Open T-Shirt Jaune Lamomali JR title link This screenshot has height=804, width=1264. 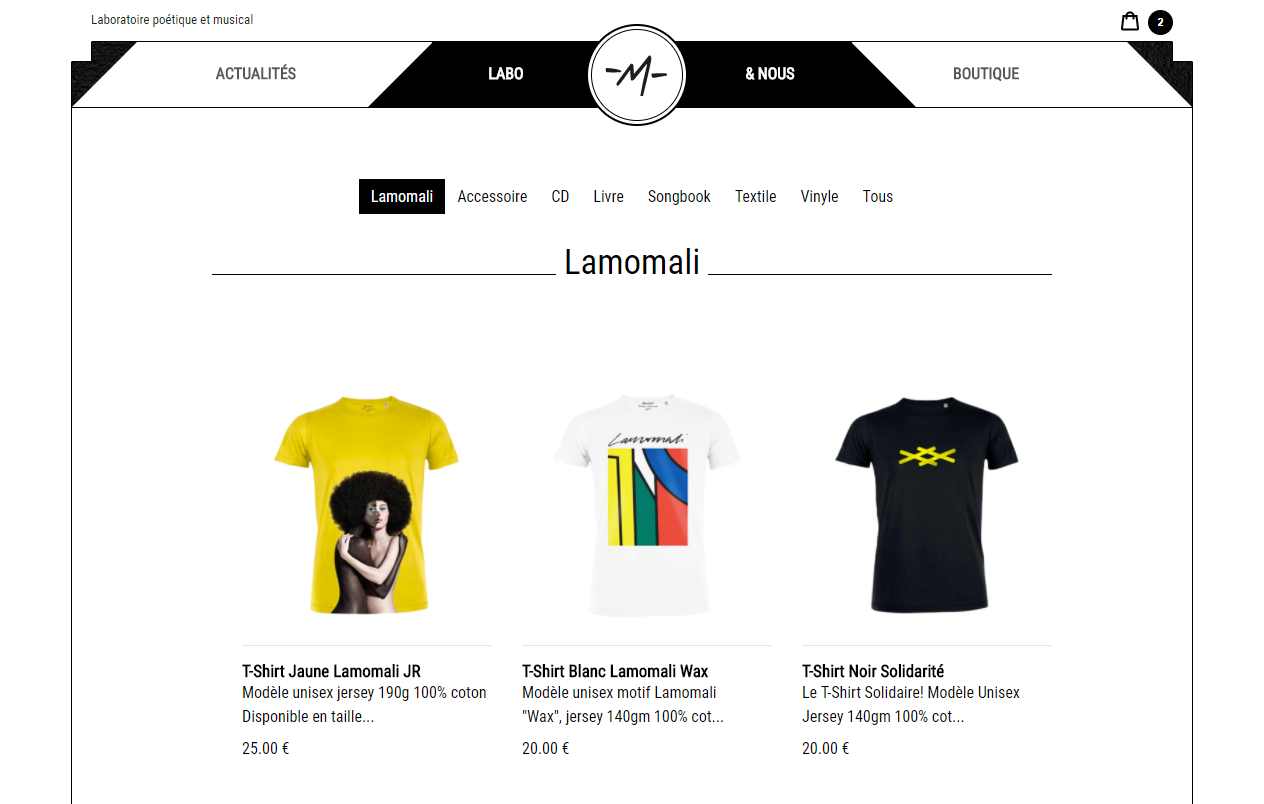(x=331, y=671)
